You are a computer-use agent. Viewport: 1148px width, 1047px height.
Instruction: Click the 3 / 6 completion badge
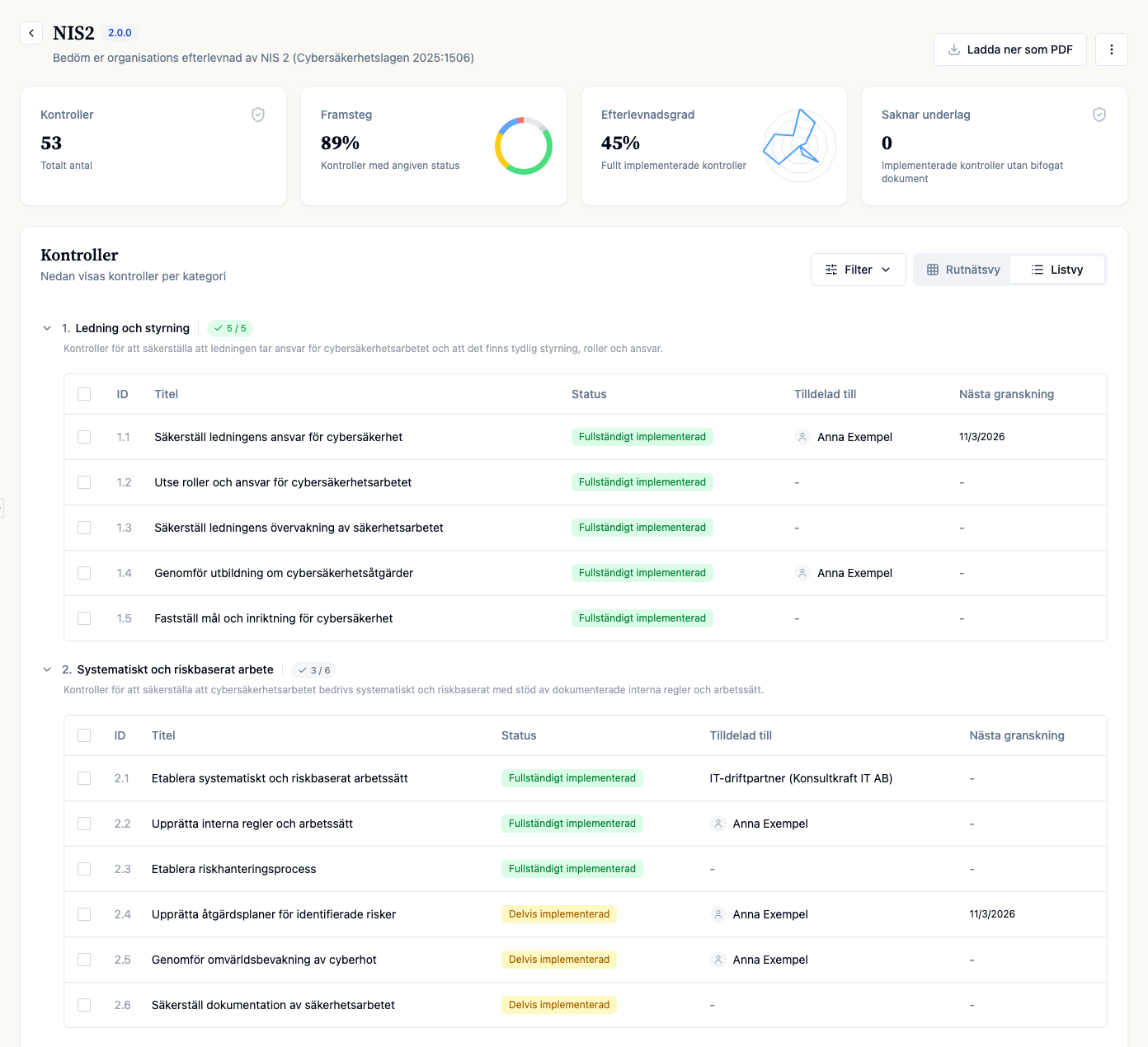[x=314, y=670]
